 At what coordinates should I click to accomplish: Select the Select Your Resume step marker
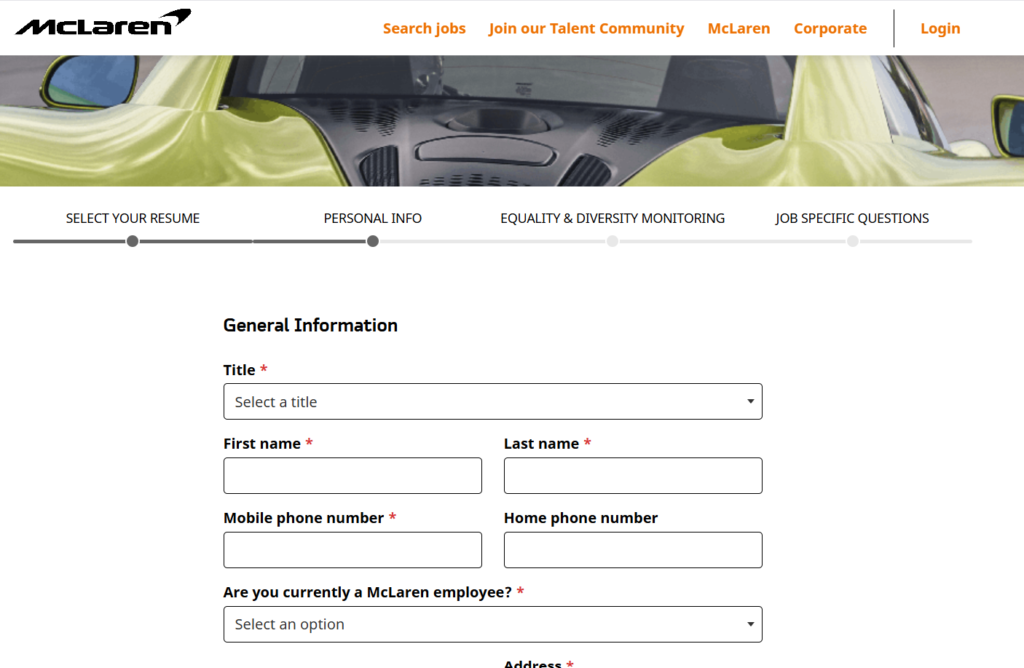pos(133,242)
